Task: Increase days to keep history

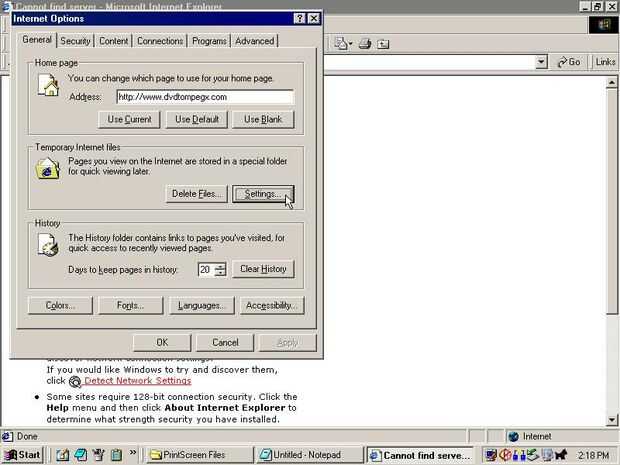Action: coord(220,266)
